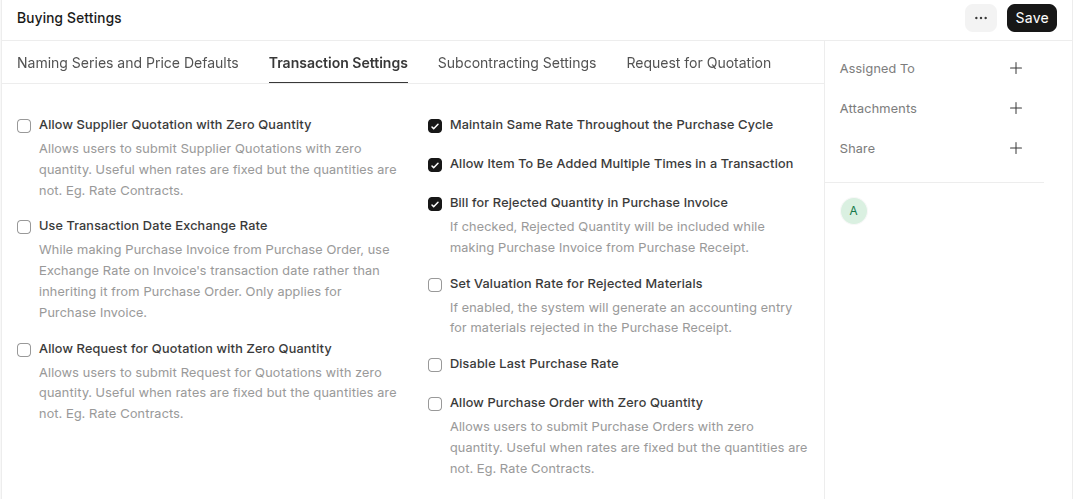Screen dimensions: 1073x499
Task: Go to the Request for Quotation tab
Action: point(698,63)
